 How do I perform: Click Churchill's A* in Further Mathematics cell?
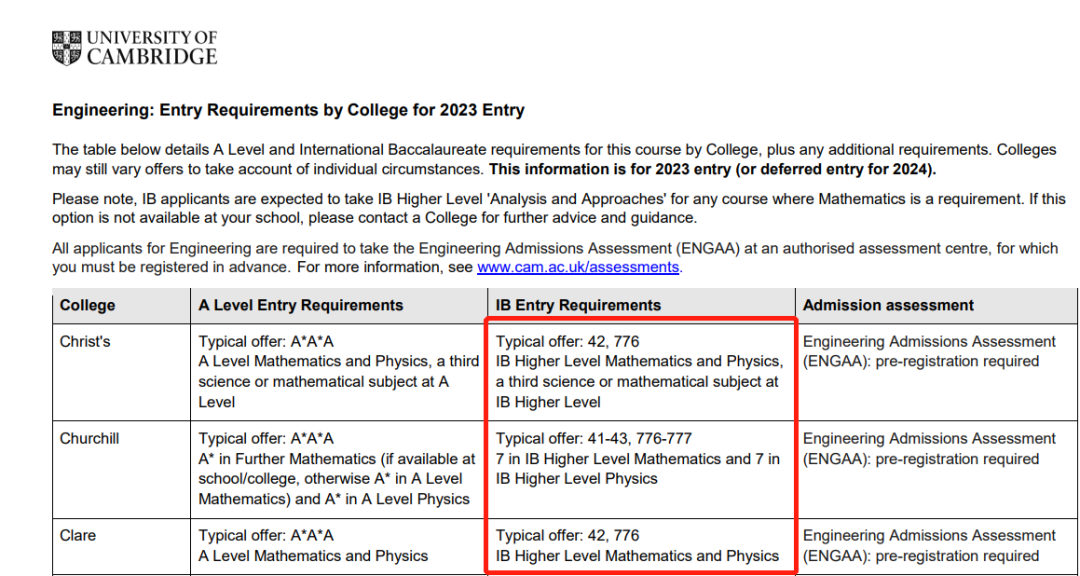[x=339, y=469]
